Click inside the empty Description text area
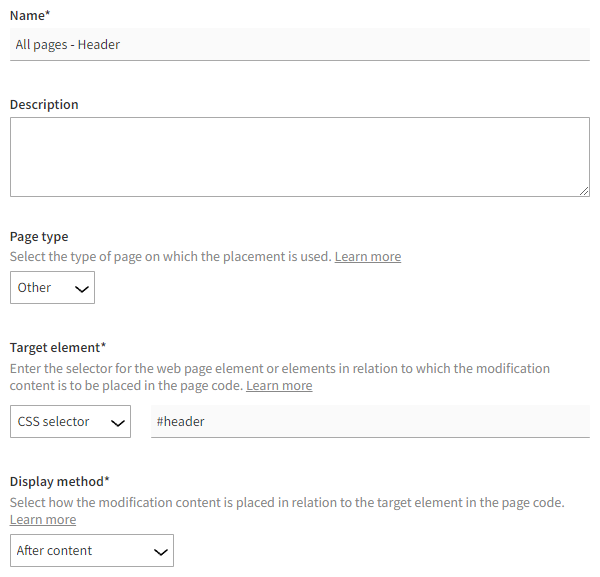Image resolution: width=600 pixels, height=577 pixels. coord(298,157)
